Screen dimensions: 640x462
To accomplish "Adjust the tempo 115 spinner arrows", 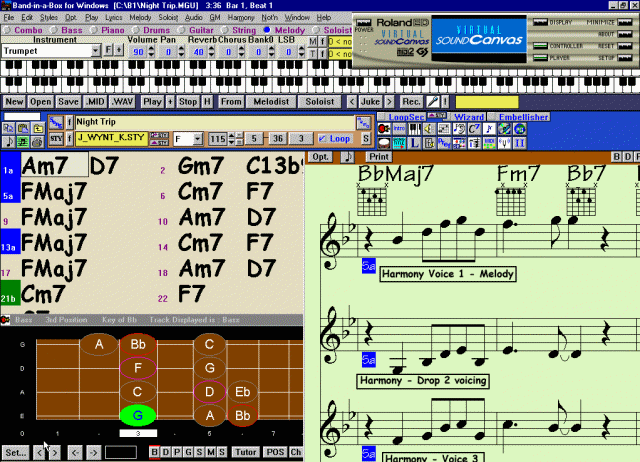I will coord(231,139).
